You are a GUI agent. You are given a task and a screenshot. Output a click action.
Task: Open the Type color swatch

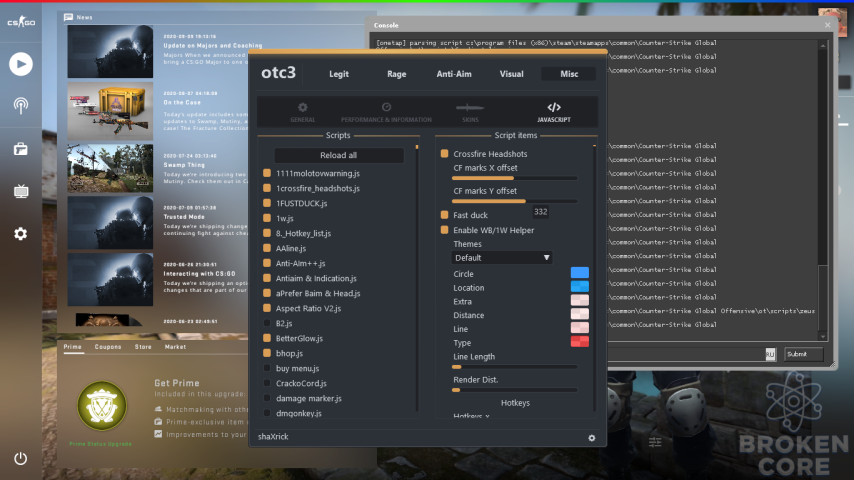pos(580,342)
